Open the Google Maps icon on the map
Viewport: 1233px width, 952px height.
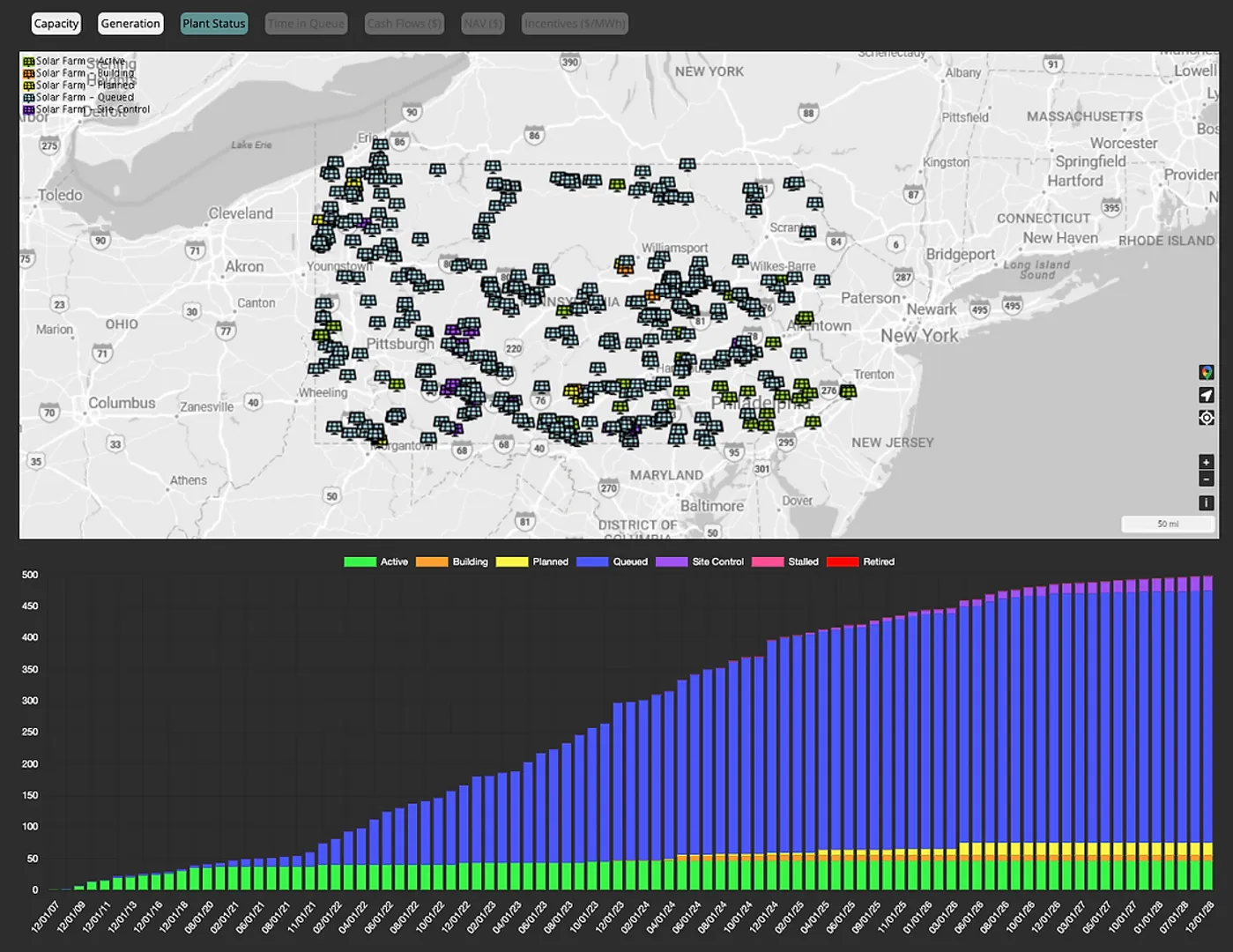tap(1206, 371)
